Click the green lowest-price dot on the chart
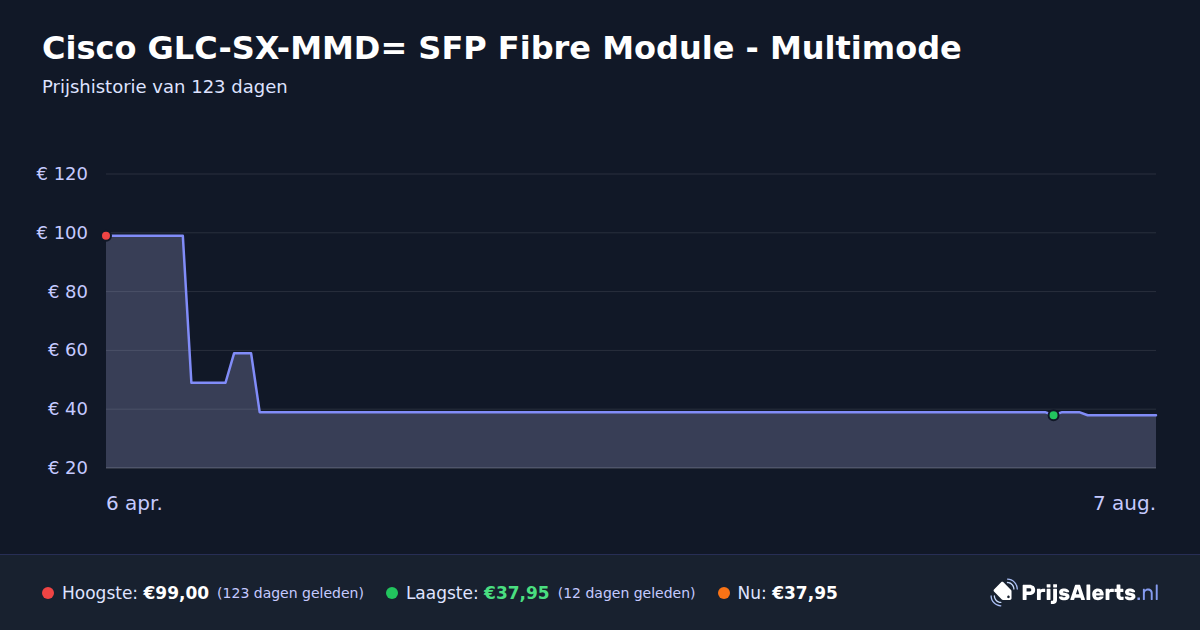The image size is (1200, 630). (1053, 415)
